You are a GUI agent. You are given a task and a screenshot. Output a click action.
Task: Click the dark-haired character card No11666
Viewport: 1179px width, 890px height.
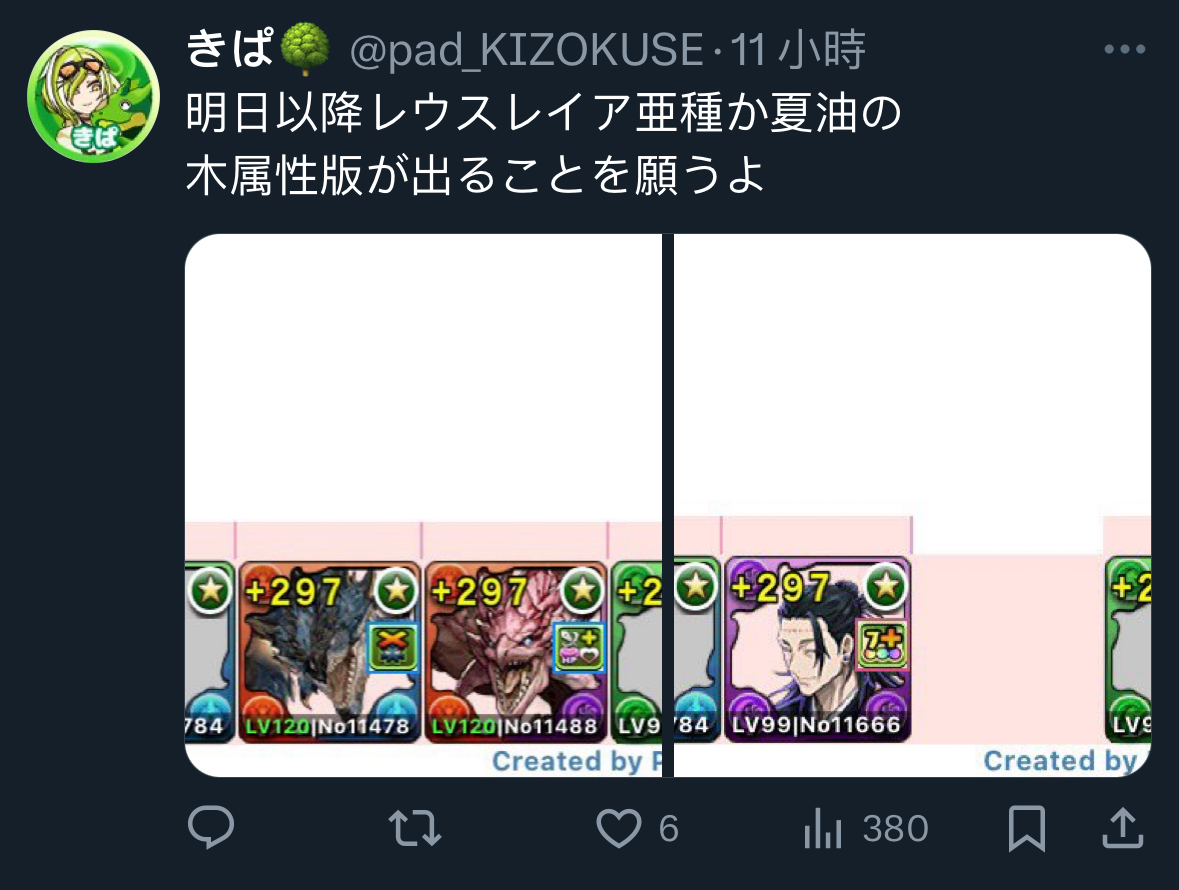coord(817,649)
